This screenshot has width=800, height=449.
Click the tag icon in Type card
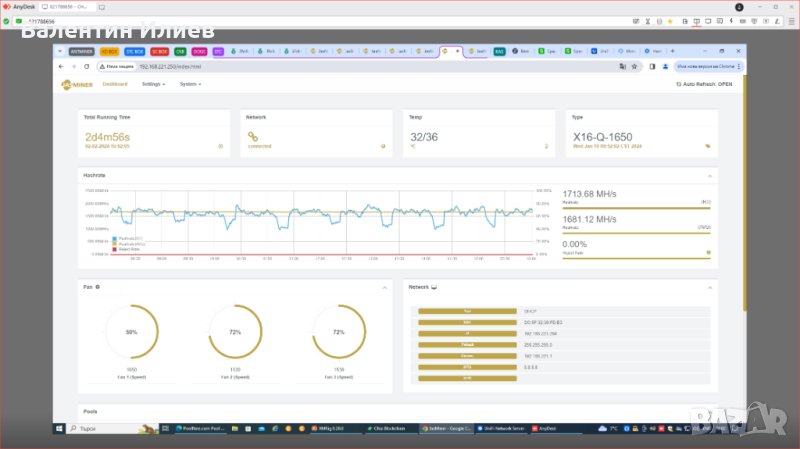[x=708, y=146]
